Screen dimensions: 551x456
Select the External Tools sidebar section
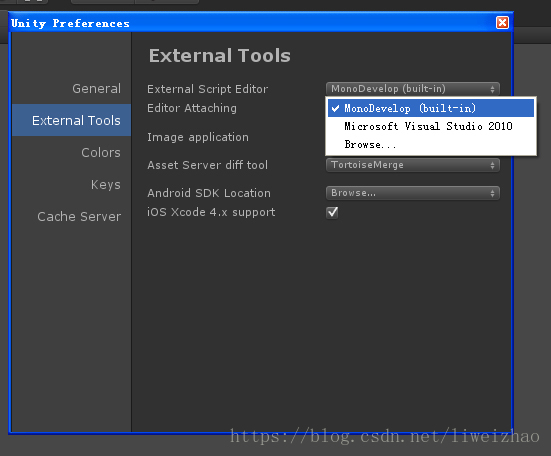(x=71, y=120)
